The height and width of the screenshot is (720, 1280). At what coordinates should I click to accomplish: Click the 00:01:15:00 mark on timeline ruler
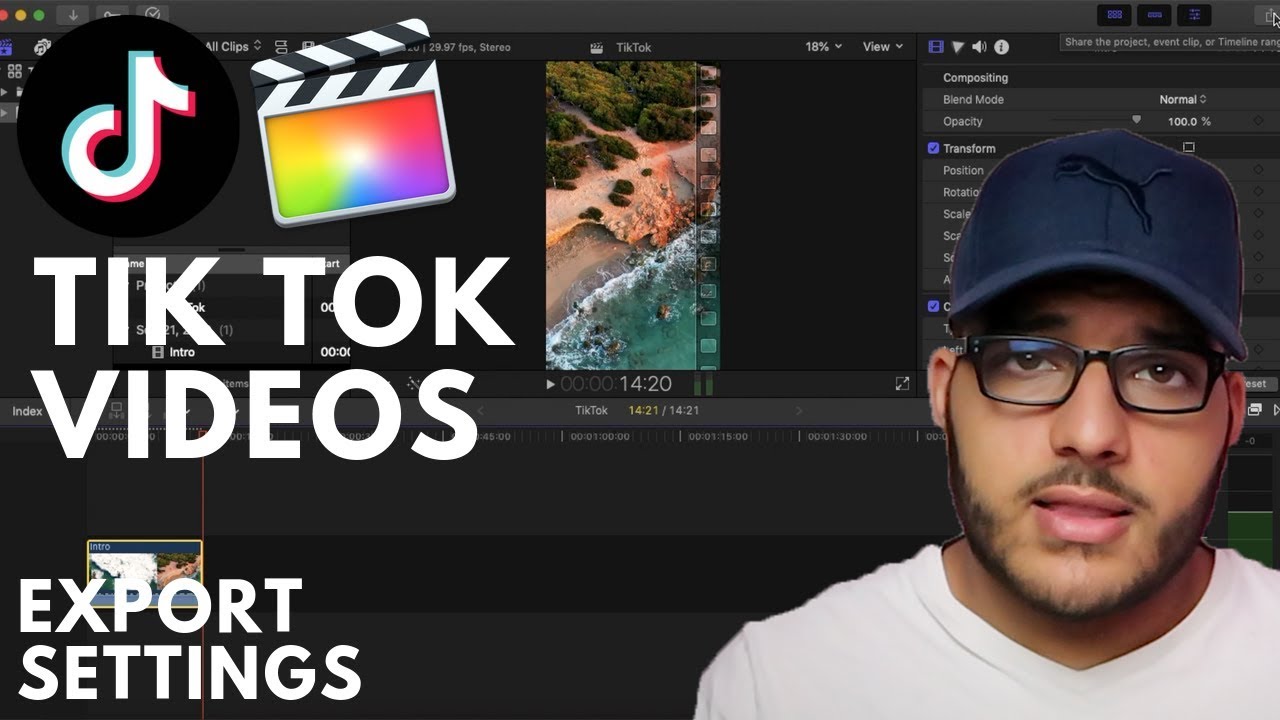[x=718, y=436]
